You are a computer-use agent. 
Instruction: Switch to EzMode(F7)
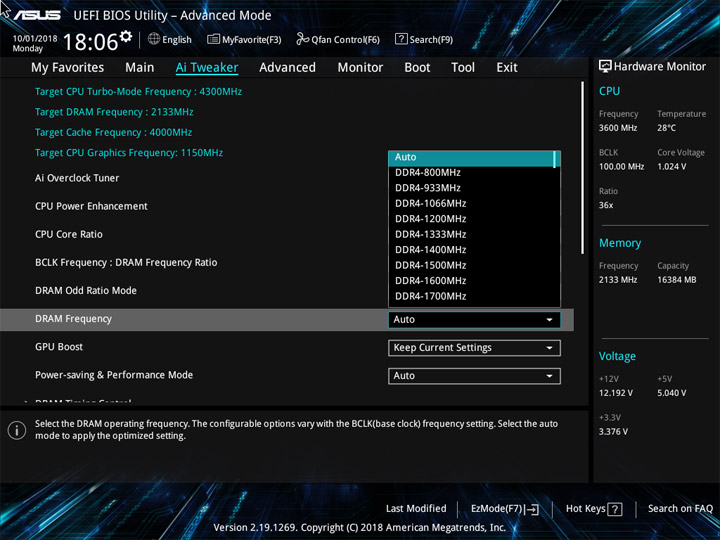[x=505, y=509]
